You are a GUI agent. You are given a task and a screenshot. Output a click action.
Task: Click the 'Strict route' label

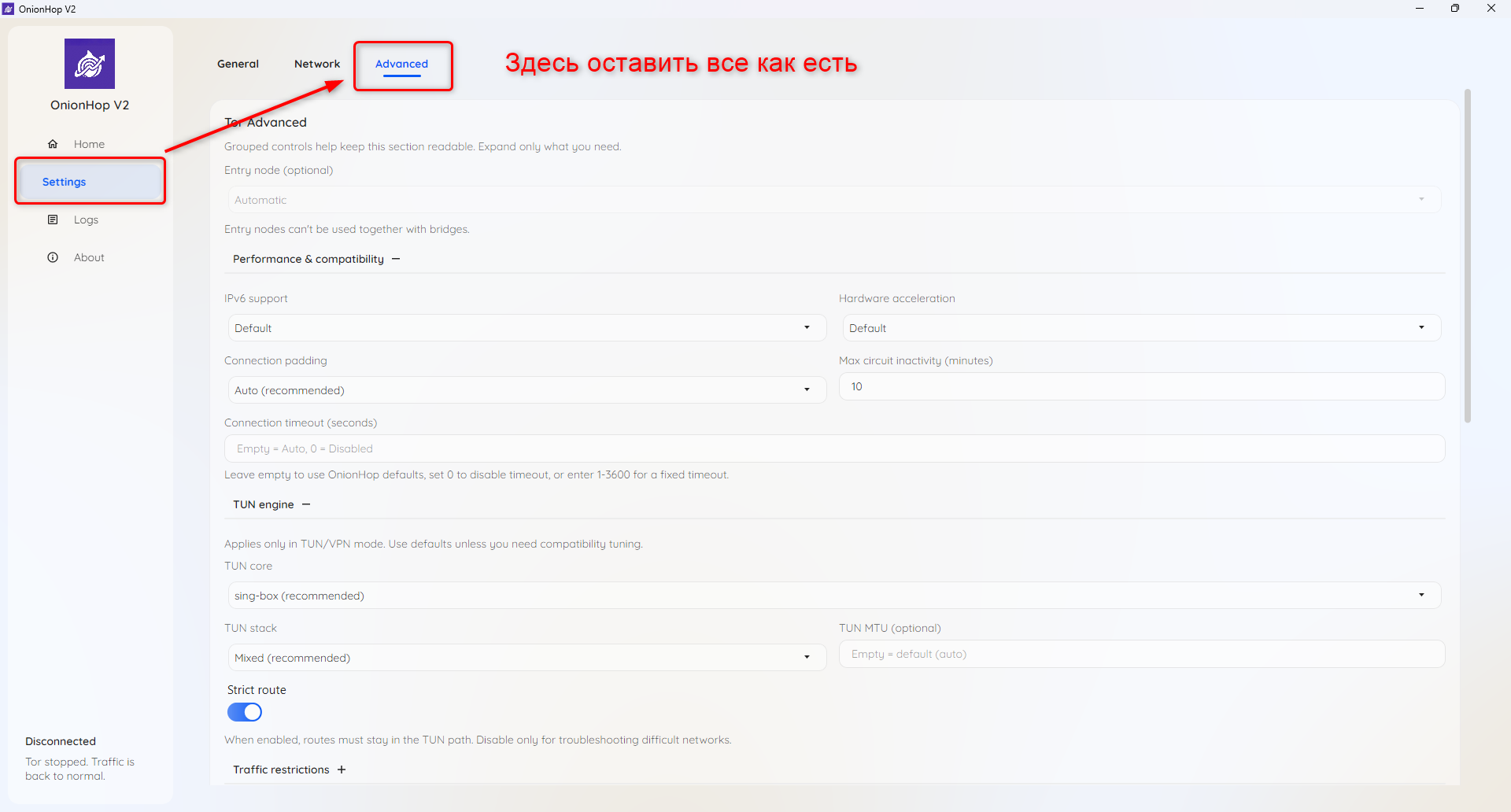pos(257,690)
